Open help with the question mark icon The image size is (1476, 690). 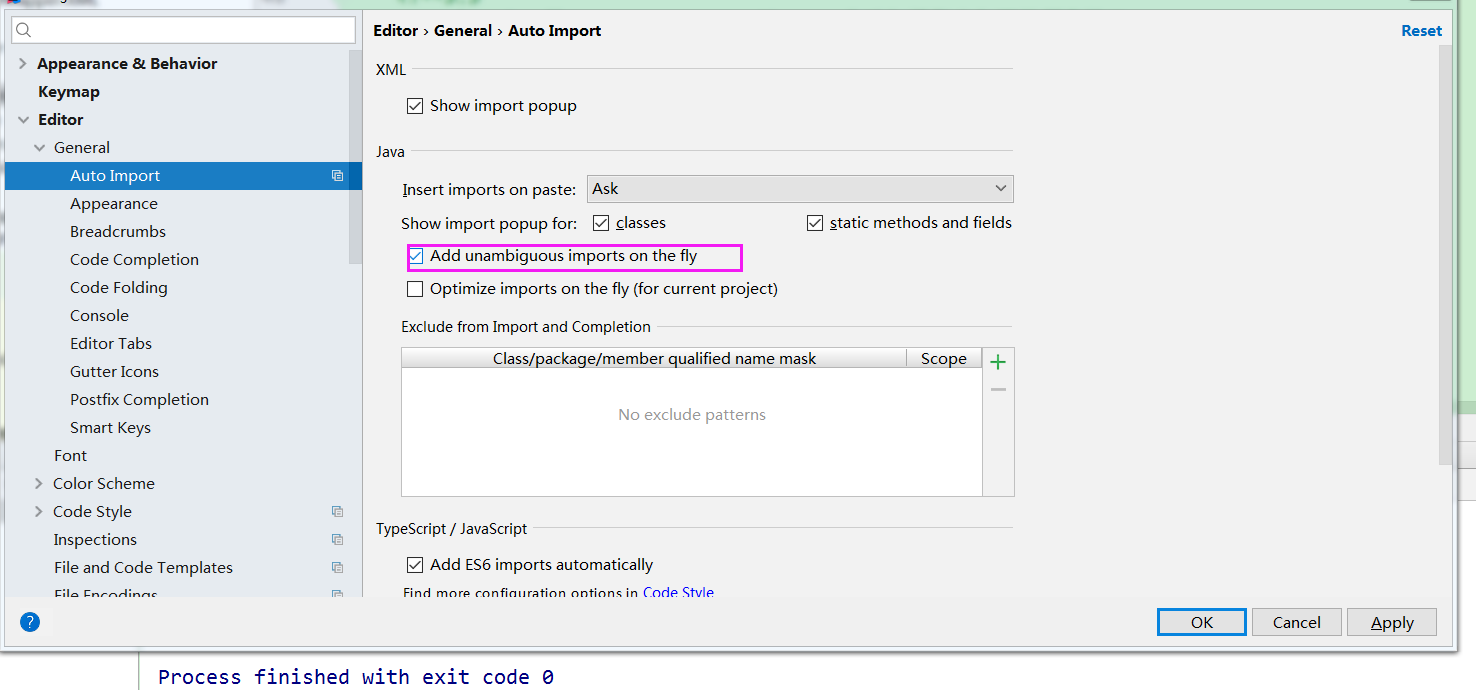(x=30, y=622)
